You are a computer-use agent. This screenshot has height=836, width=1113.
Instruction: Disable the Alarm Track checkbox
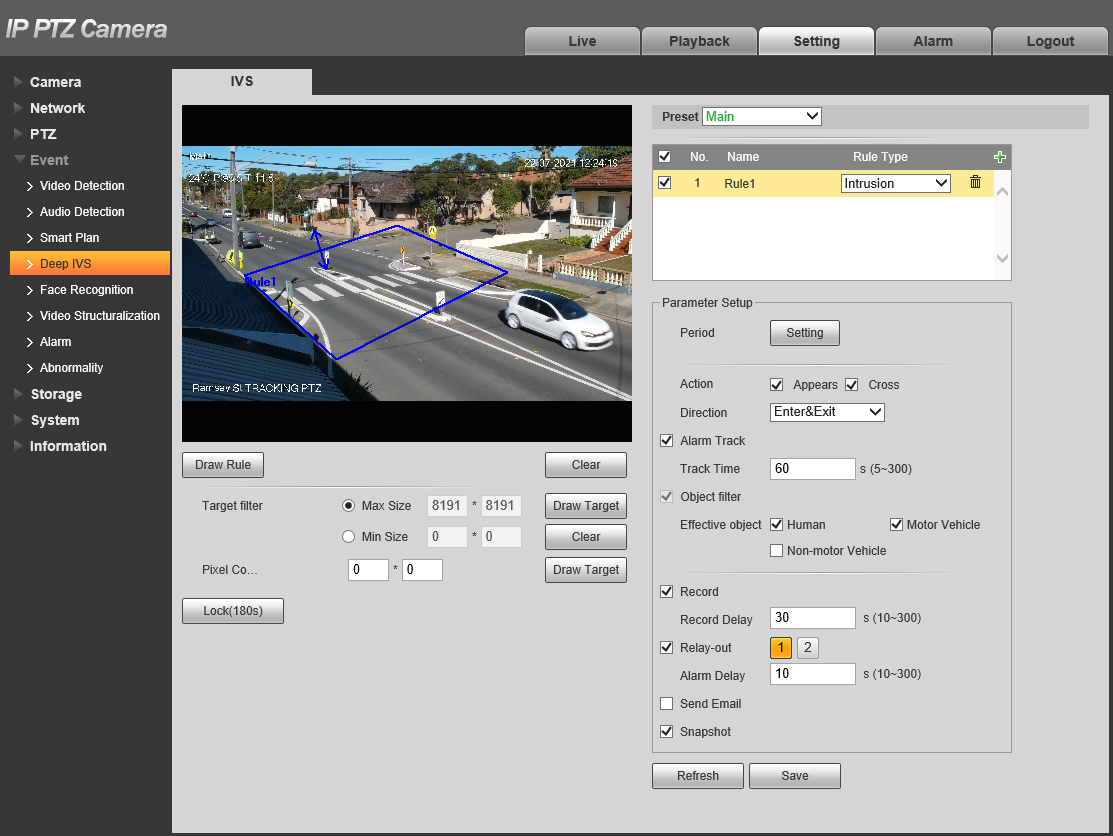(667, 440)
